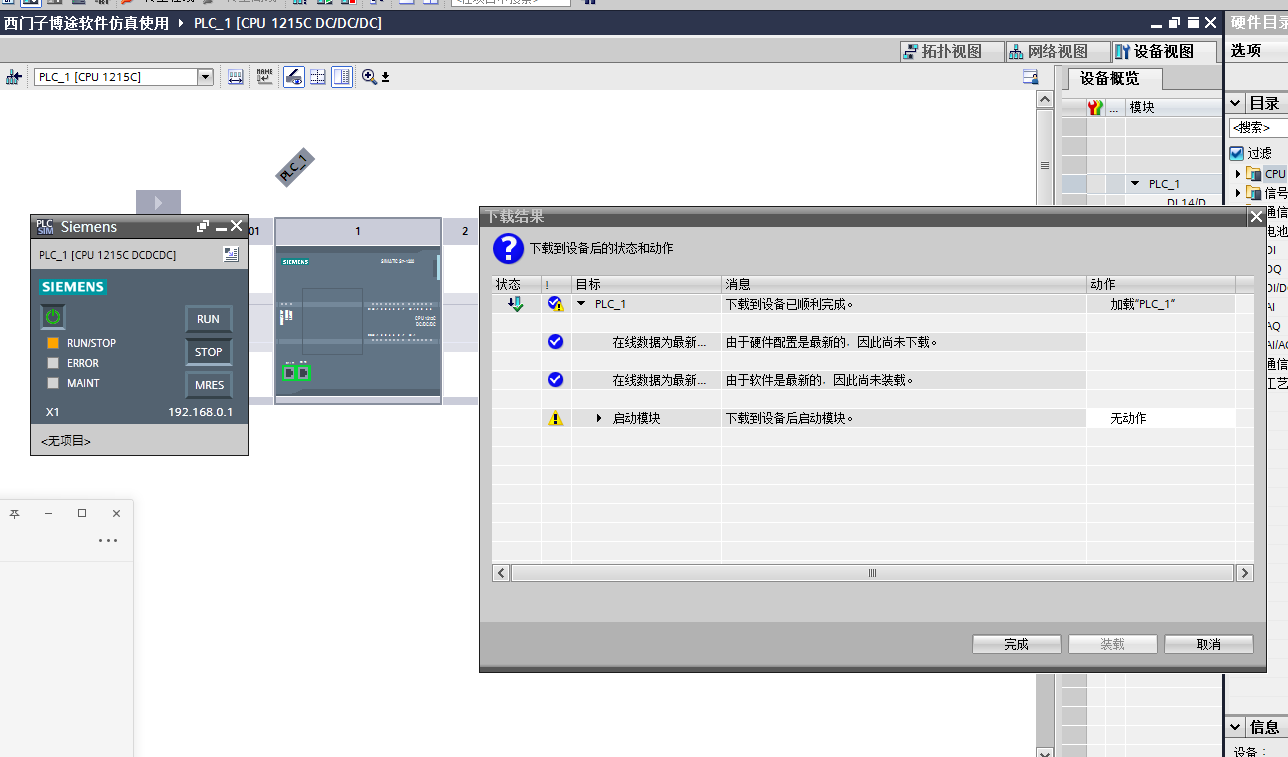The width and height of the screenshot is (1288, 757).
Task: Expand the CPU folder in hardware catalog
Action: [1237, 174]
